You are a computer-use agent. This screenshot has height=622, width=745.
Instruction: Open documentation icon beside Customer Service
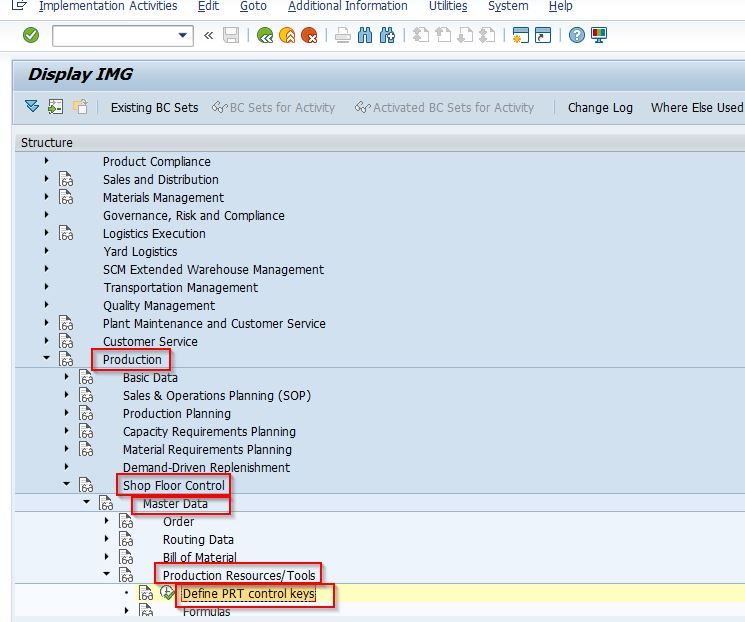click(x=66, y=341)
